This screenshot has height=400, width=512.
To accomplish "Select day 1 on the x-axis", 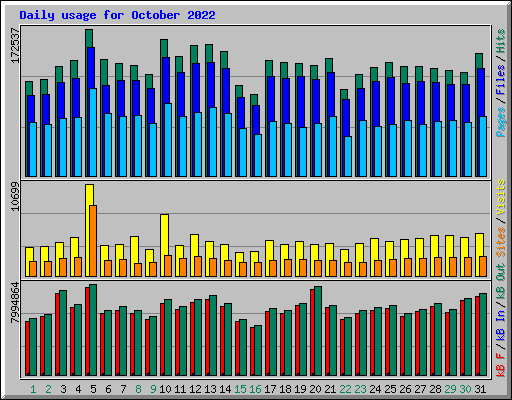I will (33, 389).
